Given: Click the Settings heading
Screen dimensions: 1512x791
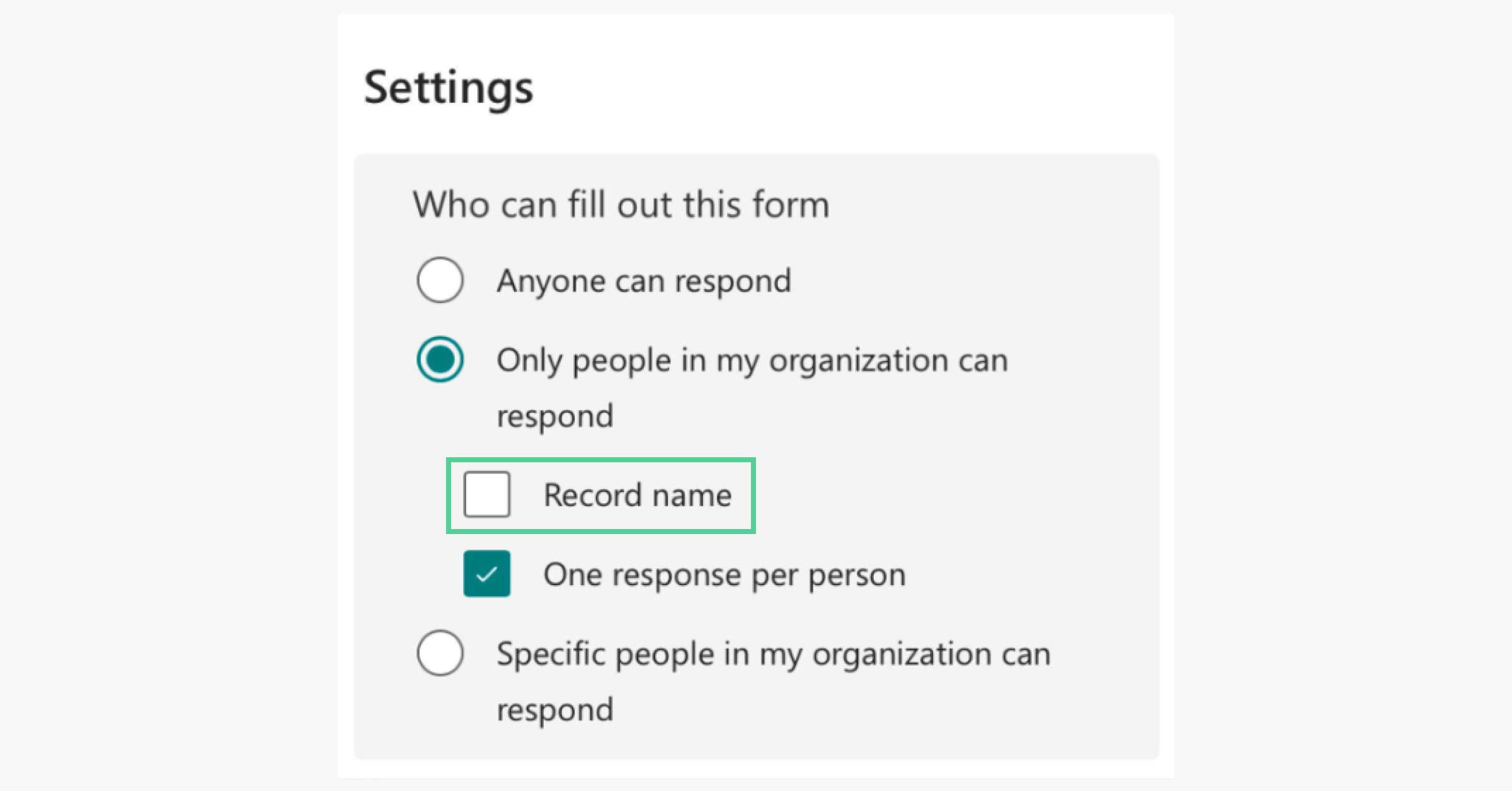Looking at the screenshot, I should 448,88.
